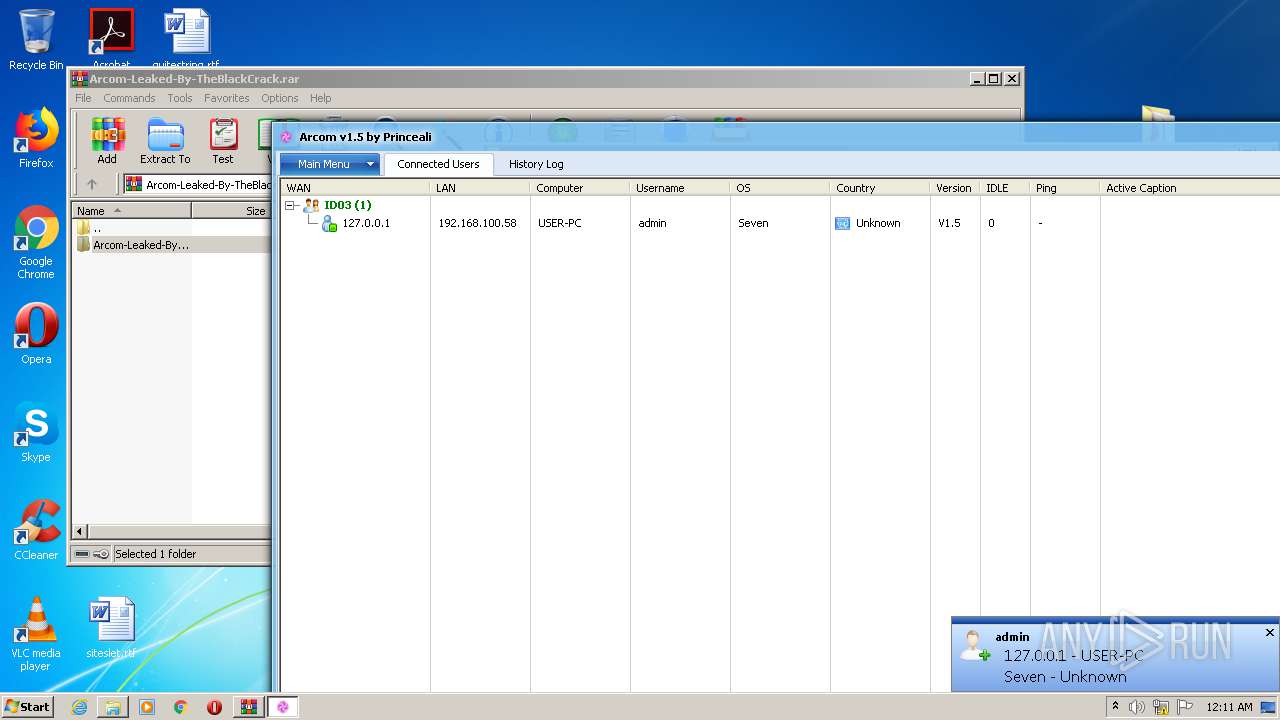Viewport: 1280px width, 720px height.
Task: Sort by the WAN column header
Action: click(355, 188)
